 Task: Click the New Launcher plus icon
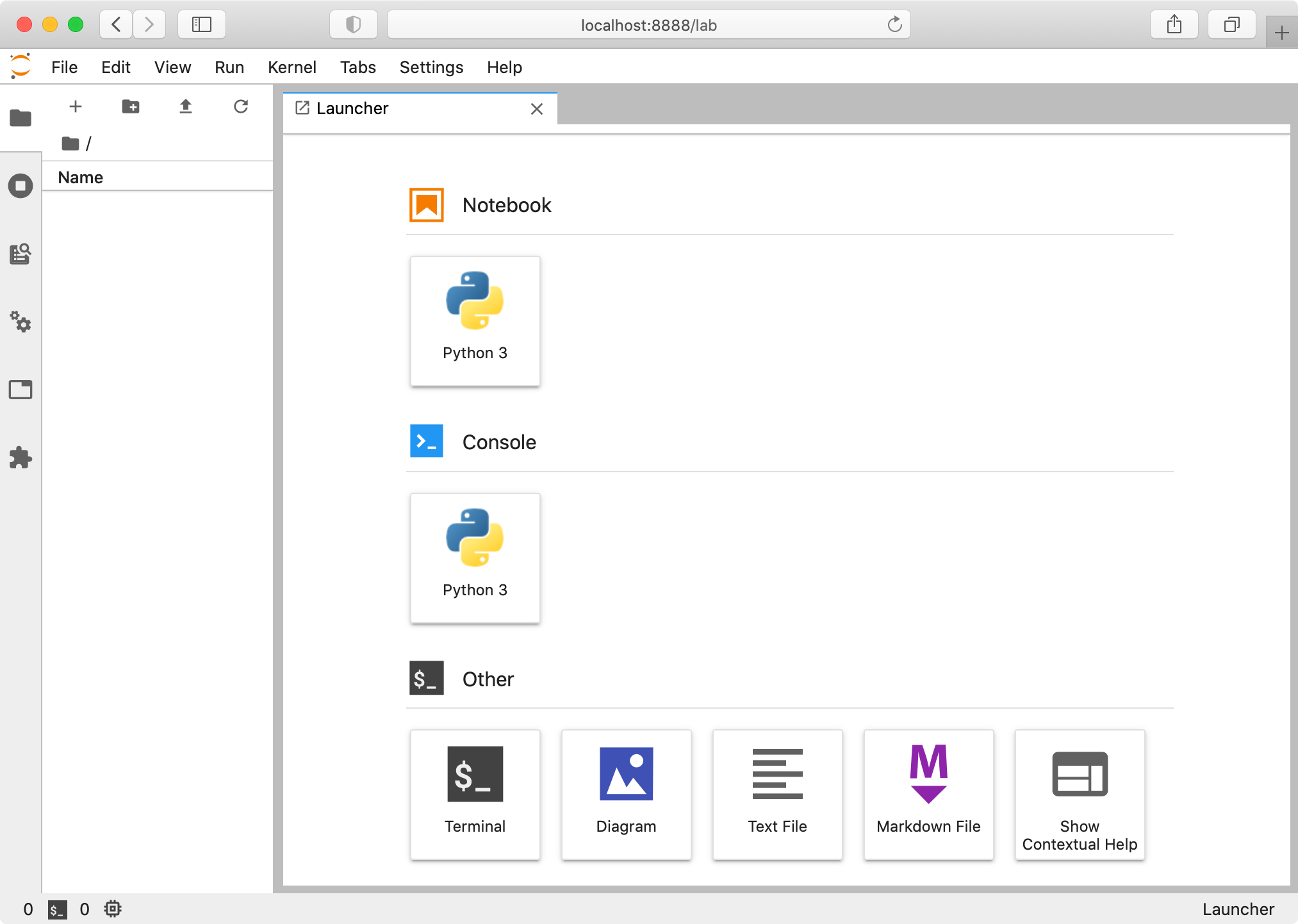coord(76,106)
